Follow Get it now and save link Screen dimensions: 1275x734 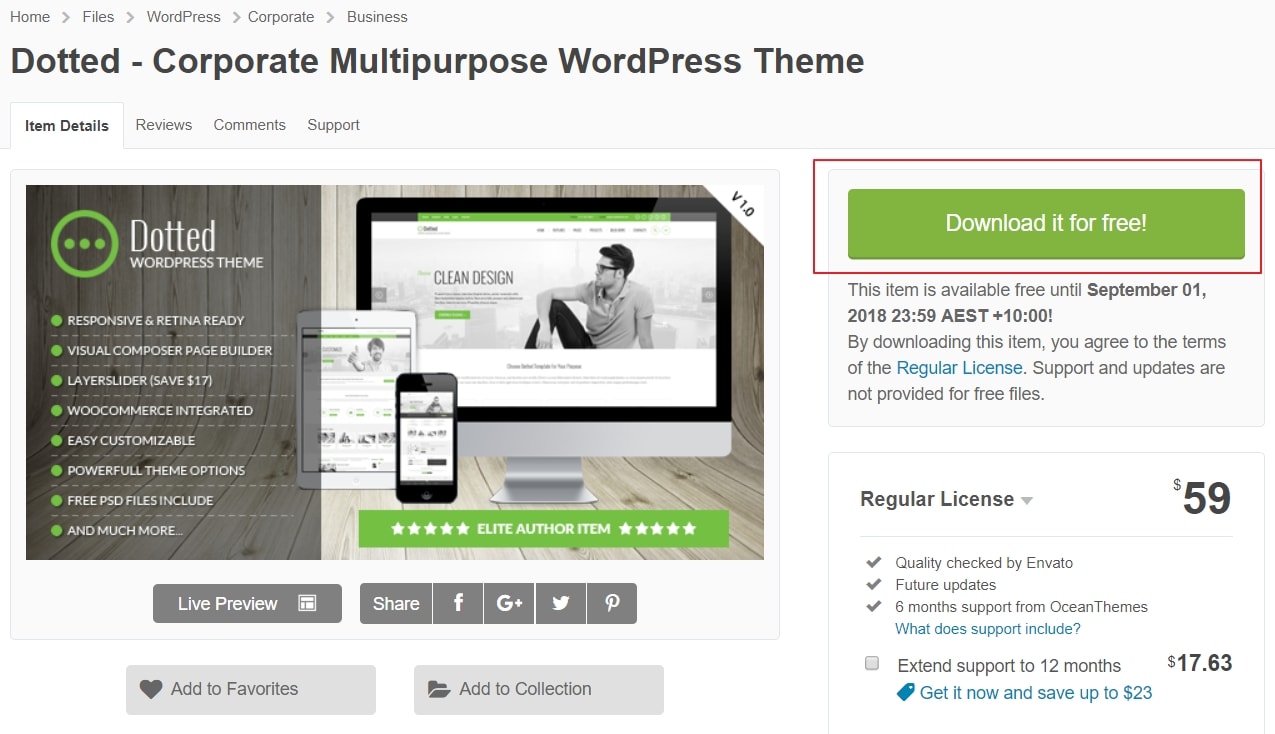(x=1035, y=693)
